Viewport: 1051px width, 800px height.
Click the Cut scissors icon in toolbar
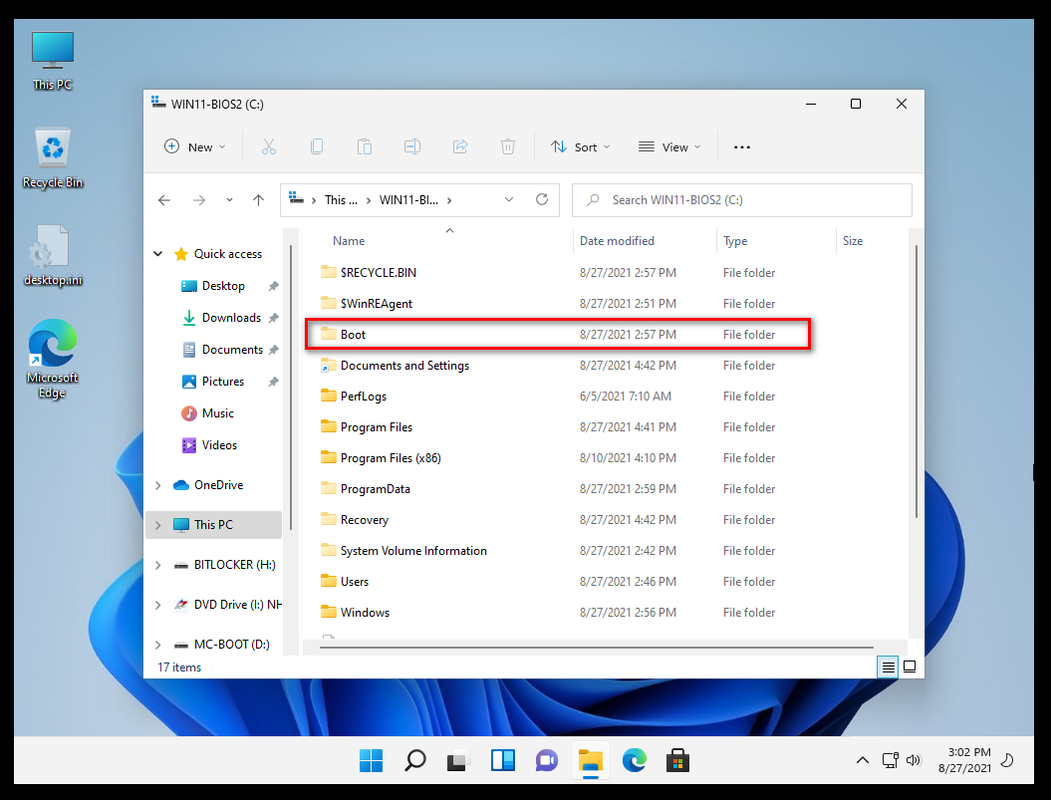269,147
